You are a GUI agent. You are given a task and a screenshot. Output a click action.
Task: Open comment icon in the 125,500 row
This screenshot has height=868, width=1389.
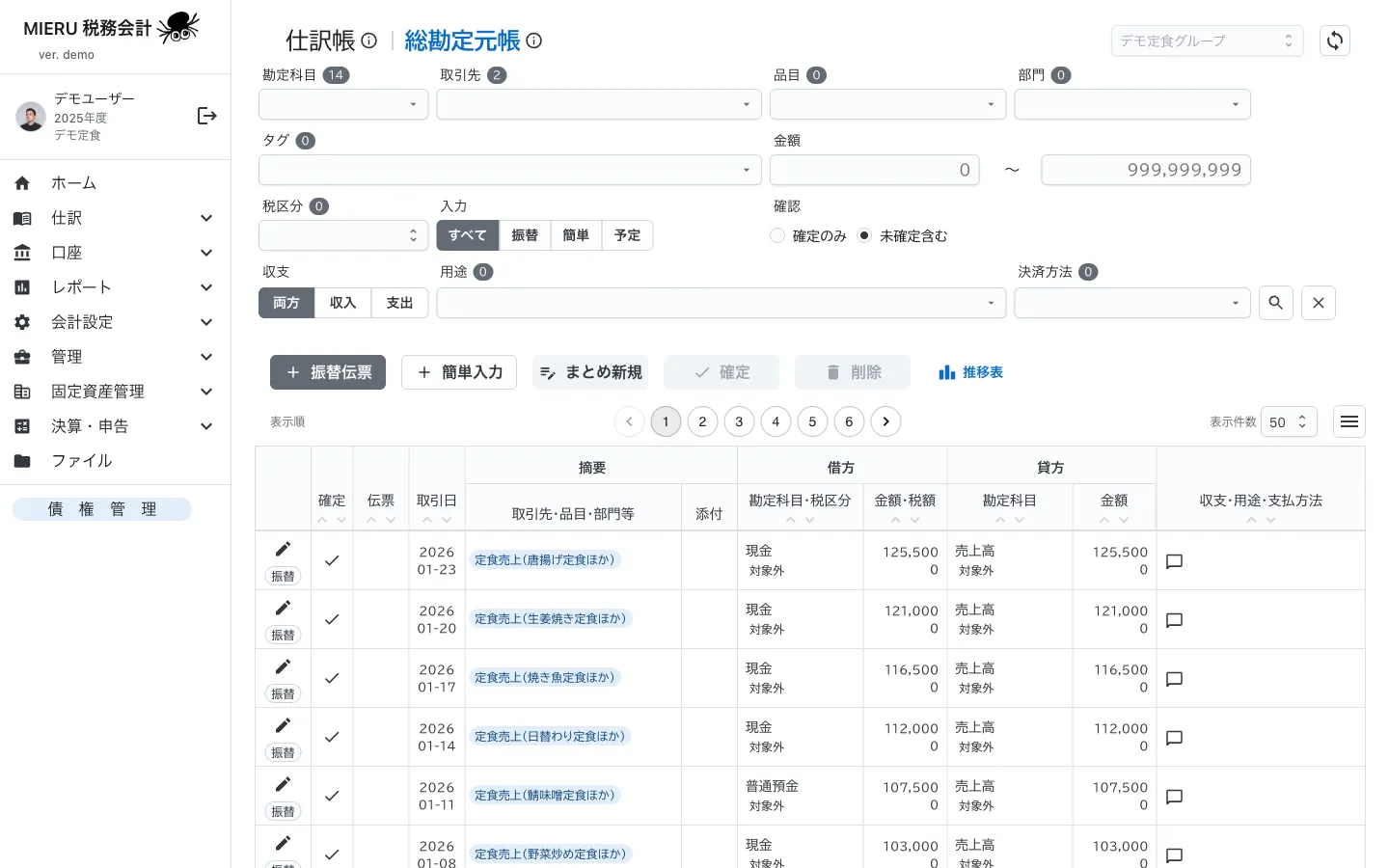click(x=1174, y=561)
